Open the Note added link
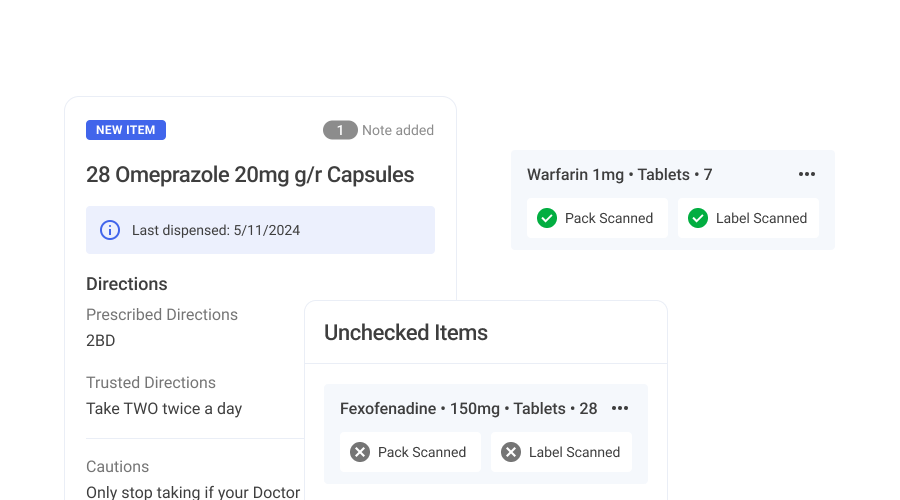 point(398,130)
